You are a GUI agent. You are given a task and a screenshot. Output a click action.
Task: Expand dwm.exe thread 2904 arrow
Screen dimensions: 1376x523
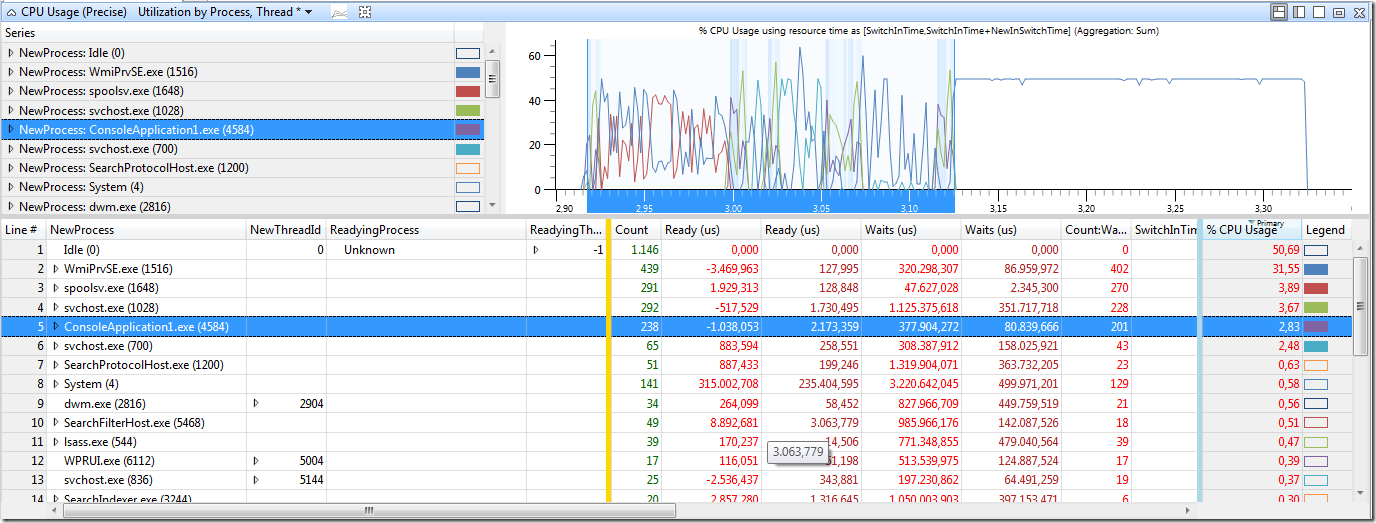(256, 403)
